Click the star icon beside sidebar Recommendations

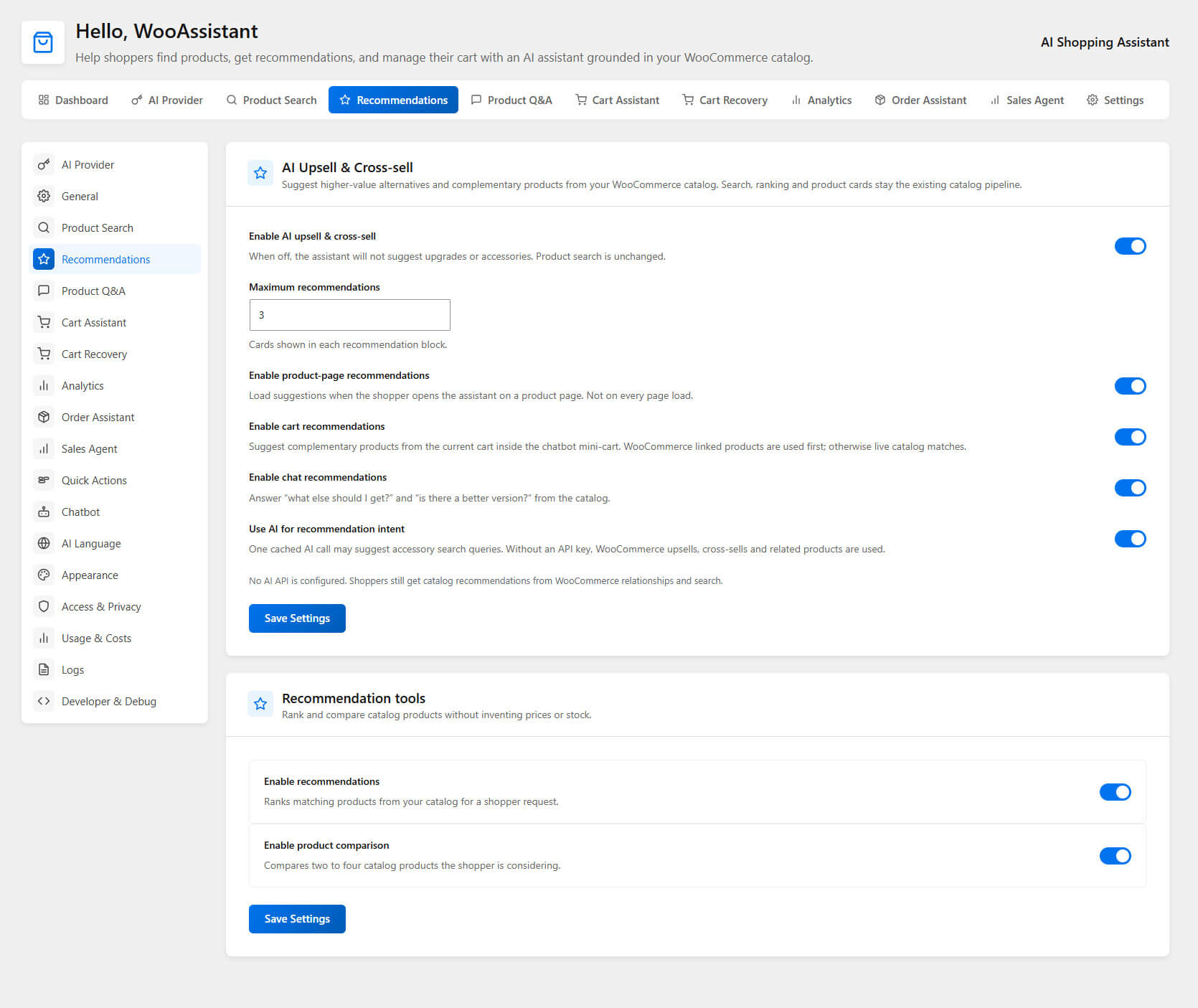pos(44,259)
